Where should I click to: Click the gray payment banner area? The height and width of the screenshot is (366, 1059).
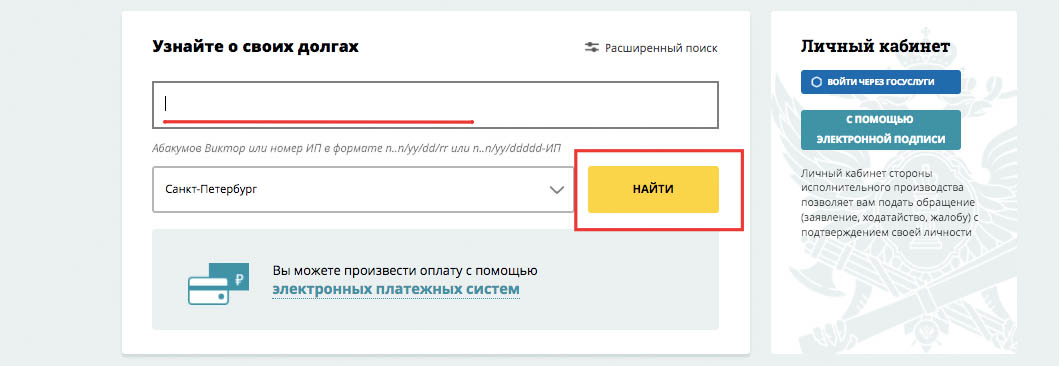click(x=435, y=280)
